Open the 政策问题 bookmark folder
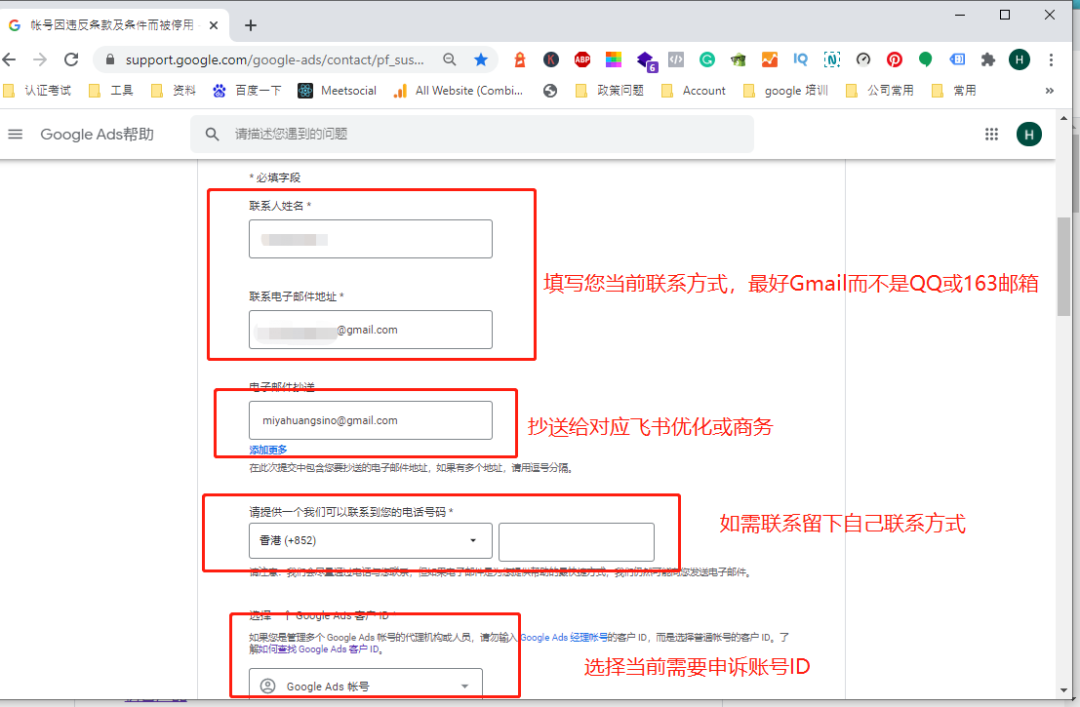 (x=610, y=91)
